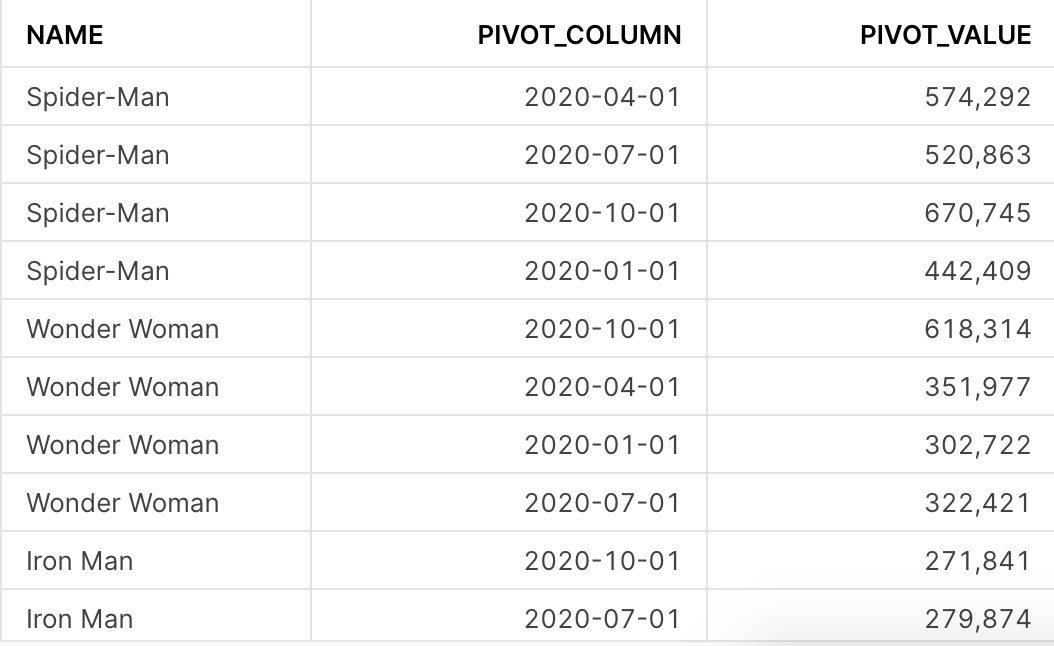This screenshot has height=646, width=1054.
Task: Select the value 271,841
Action: pos(977,561)
